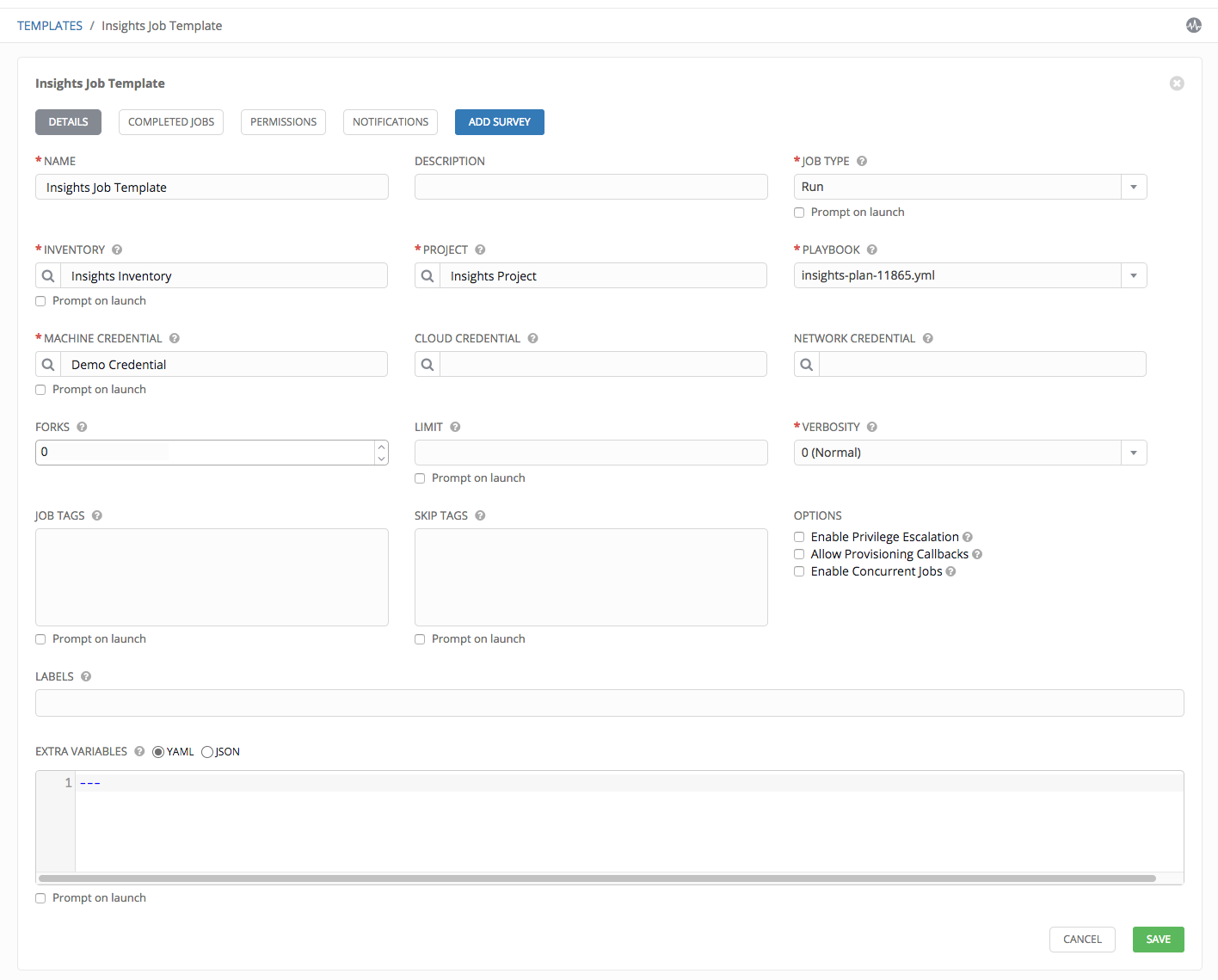The height and width of the screenshot is (980, 1218).
Task: Open the Verbosity dropdown
Action: [x=1134, y=453]
